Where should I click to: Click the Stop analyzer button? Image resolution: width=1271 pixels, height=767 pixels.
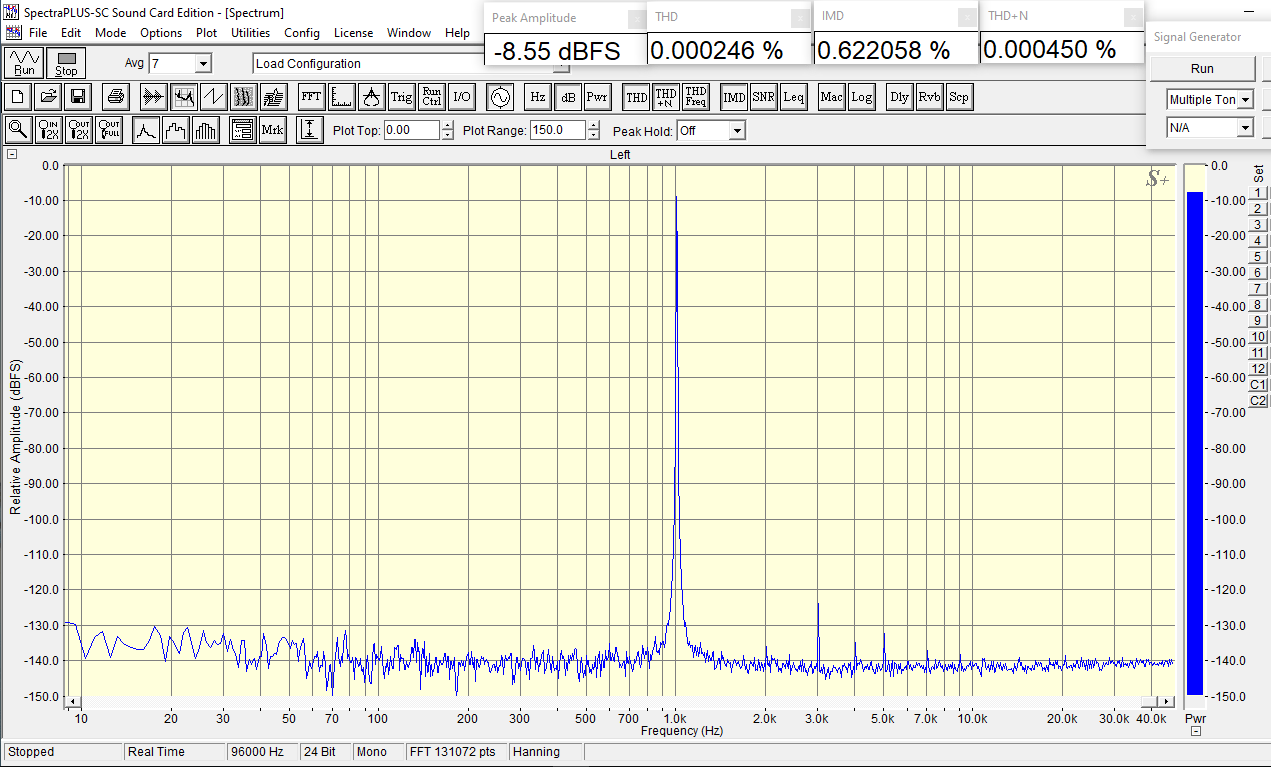pos(66,63)
